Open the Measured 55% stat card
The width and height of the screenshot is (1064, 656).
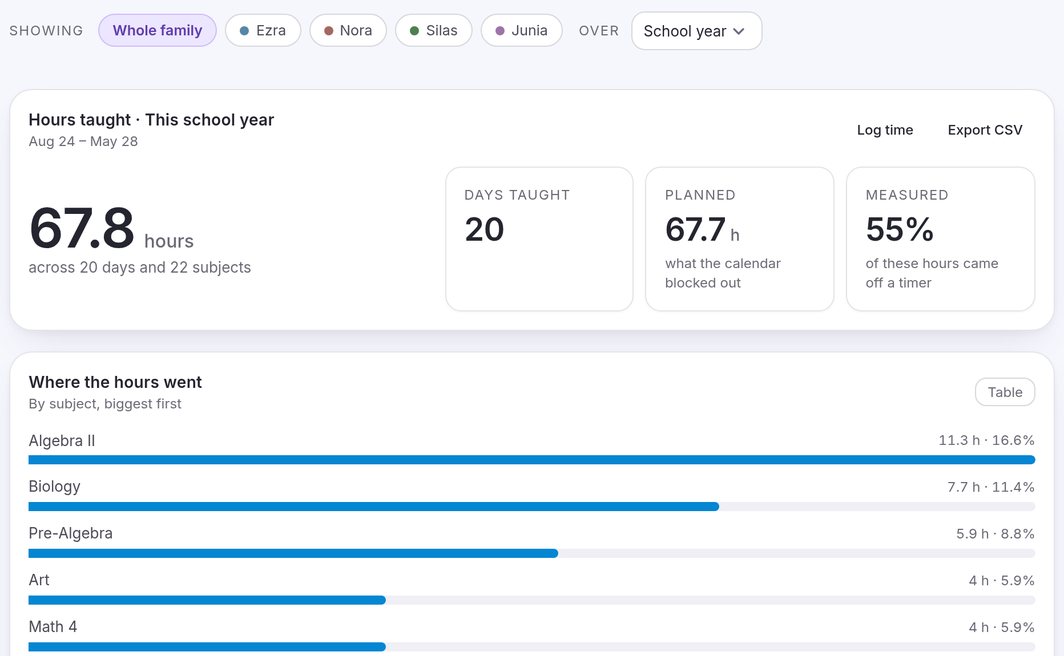tap(940, 239)
